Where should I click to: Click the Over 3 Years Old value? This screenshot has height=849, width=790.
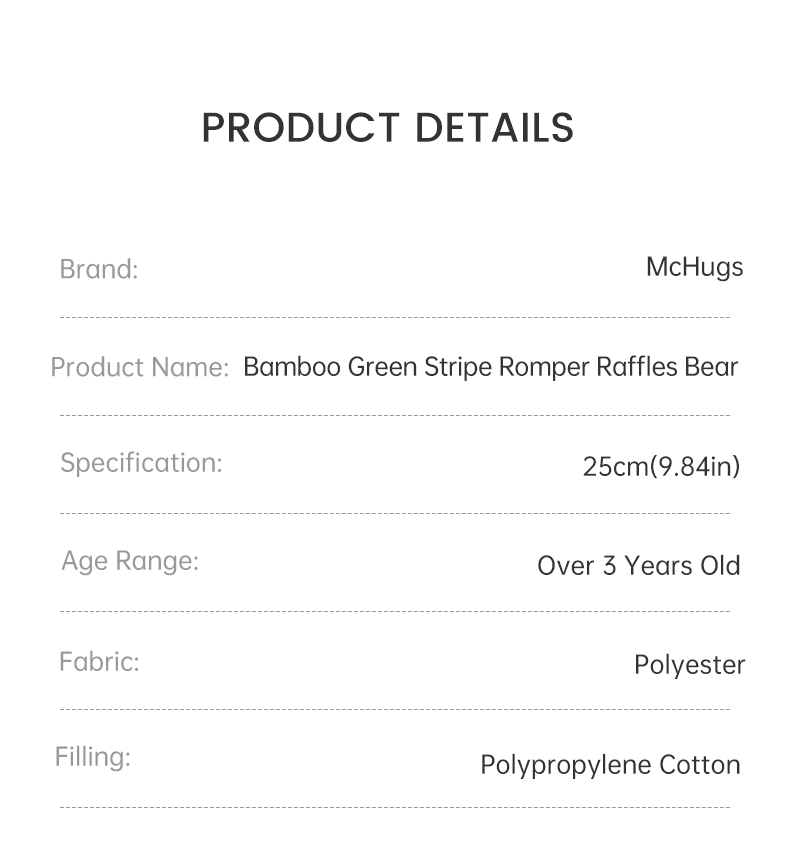(x=638, y=566)
